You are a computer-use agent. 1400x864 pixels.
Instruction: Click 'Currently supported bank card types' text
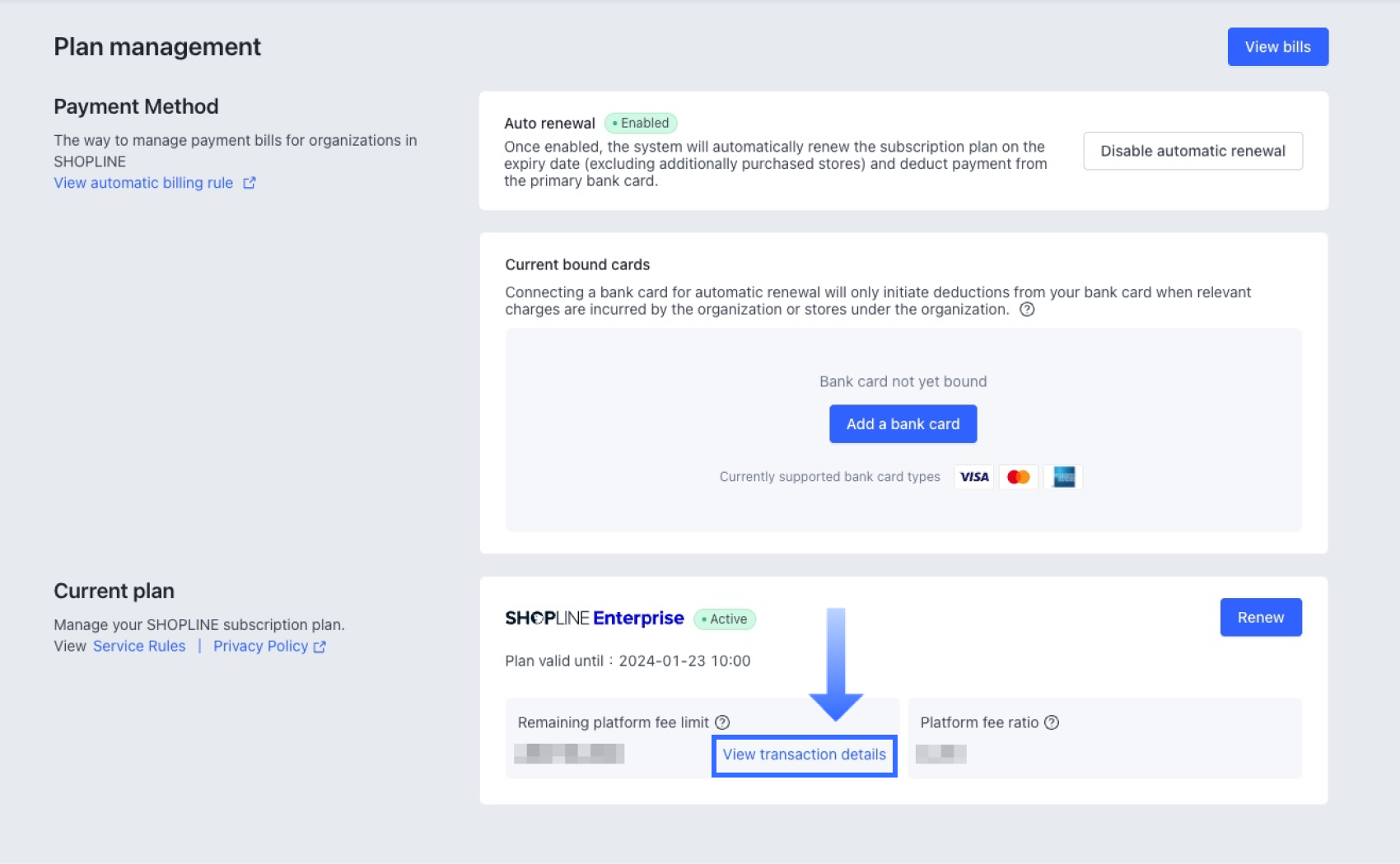pyautogui.click(x=829, y=477)
